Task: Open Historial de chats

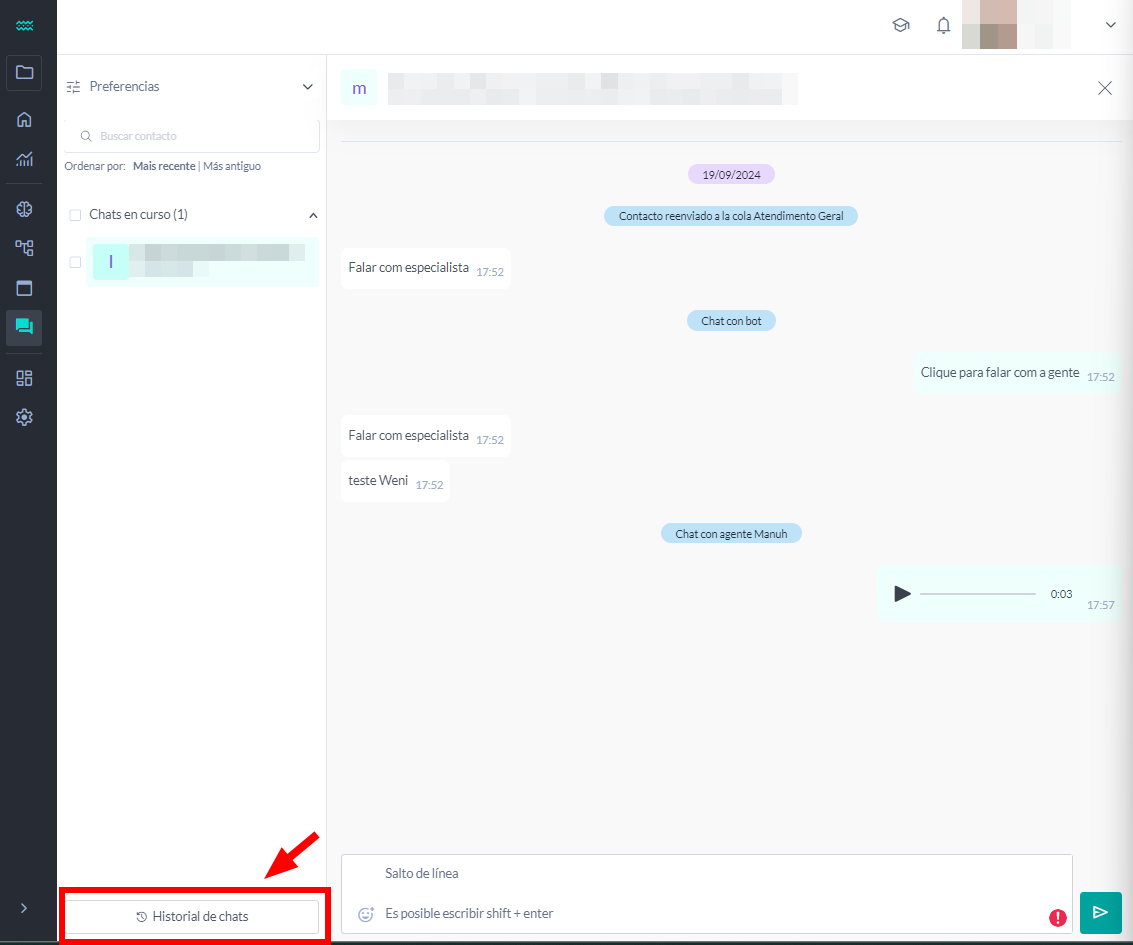Action: [193, 916]
